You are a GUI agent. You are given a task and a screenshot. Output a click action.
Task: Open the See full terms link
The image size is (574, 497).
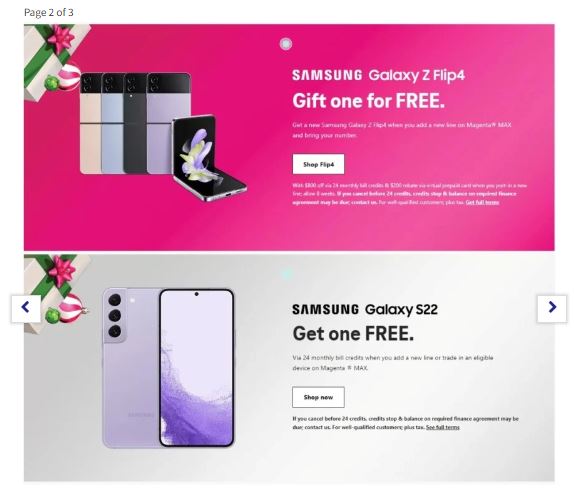tap(443, 427)
